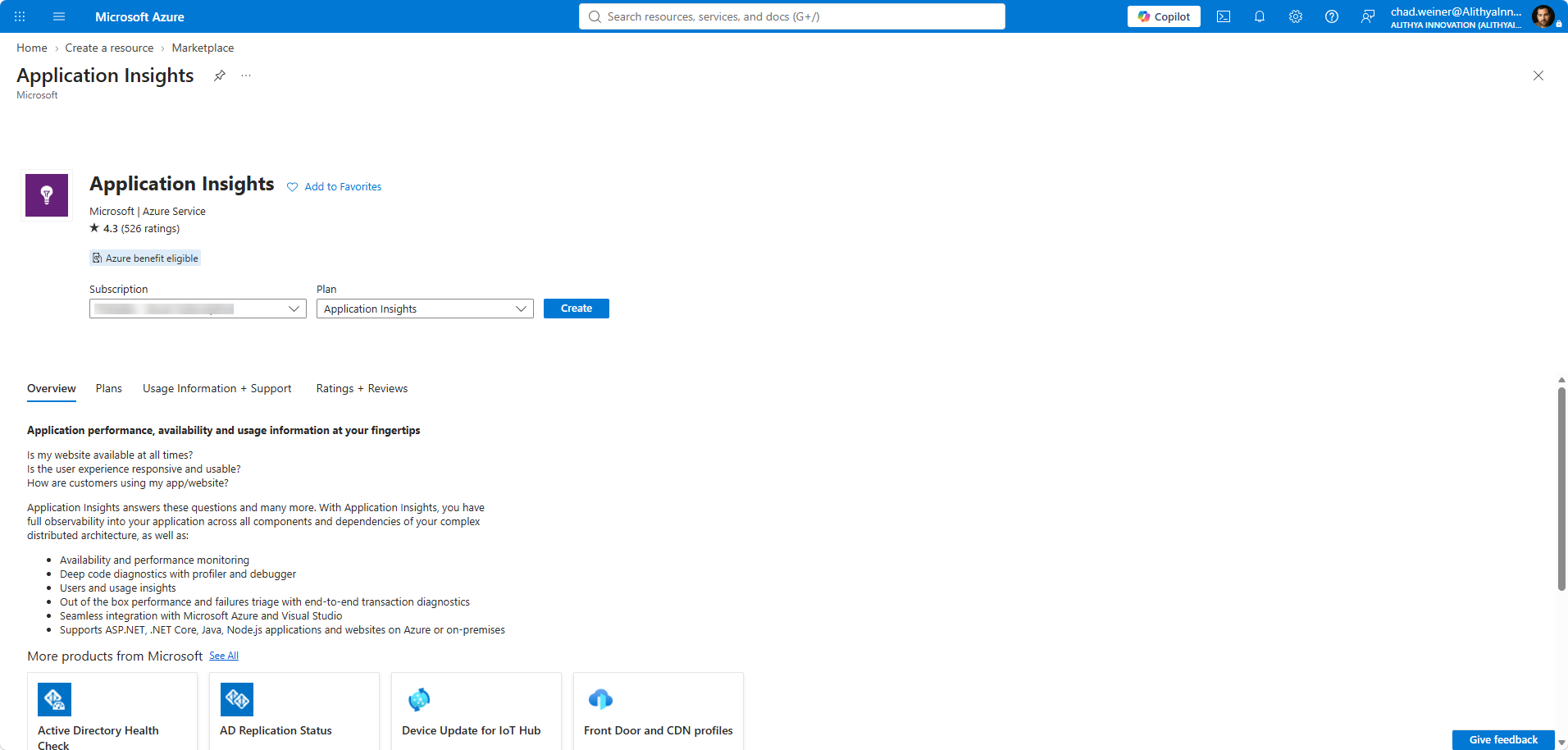Click the Active Directory Health Check icon
Screen dimensions: 1568x750
click(55, 699)
